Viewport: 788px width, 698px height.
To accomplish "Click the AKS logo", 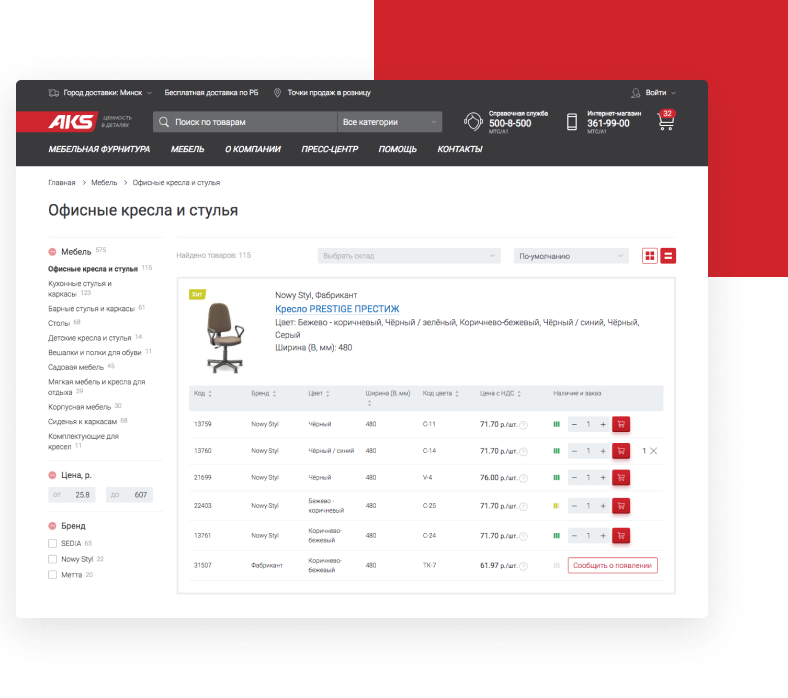I will (71, 122).
